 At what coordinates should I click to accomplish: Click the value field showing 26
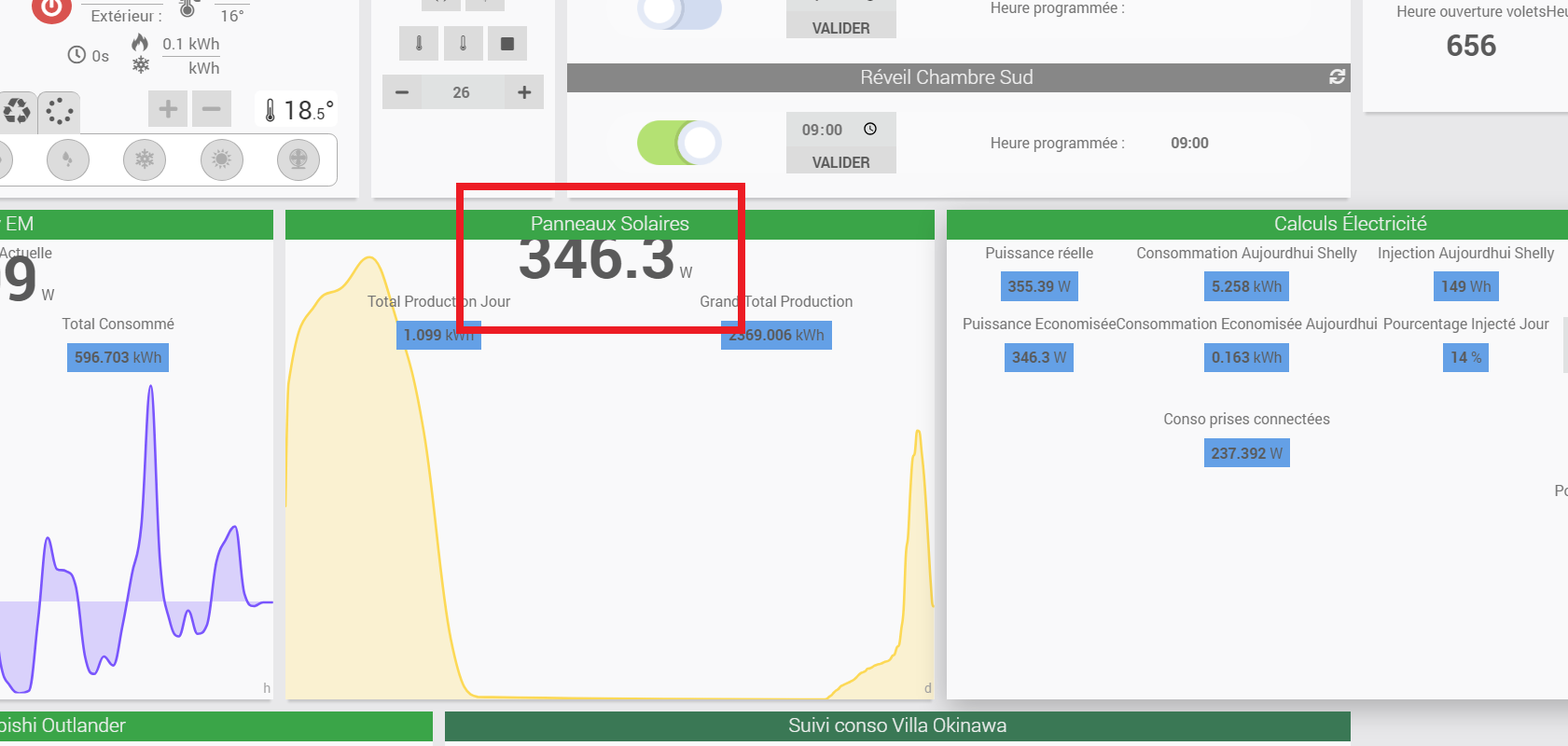pyautogui.click(x=462, y=92)
